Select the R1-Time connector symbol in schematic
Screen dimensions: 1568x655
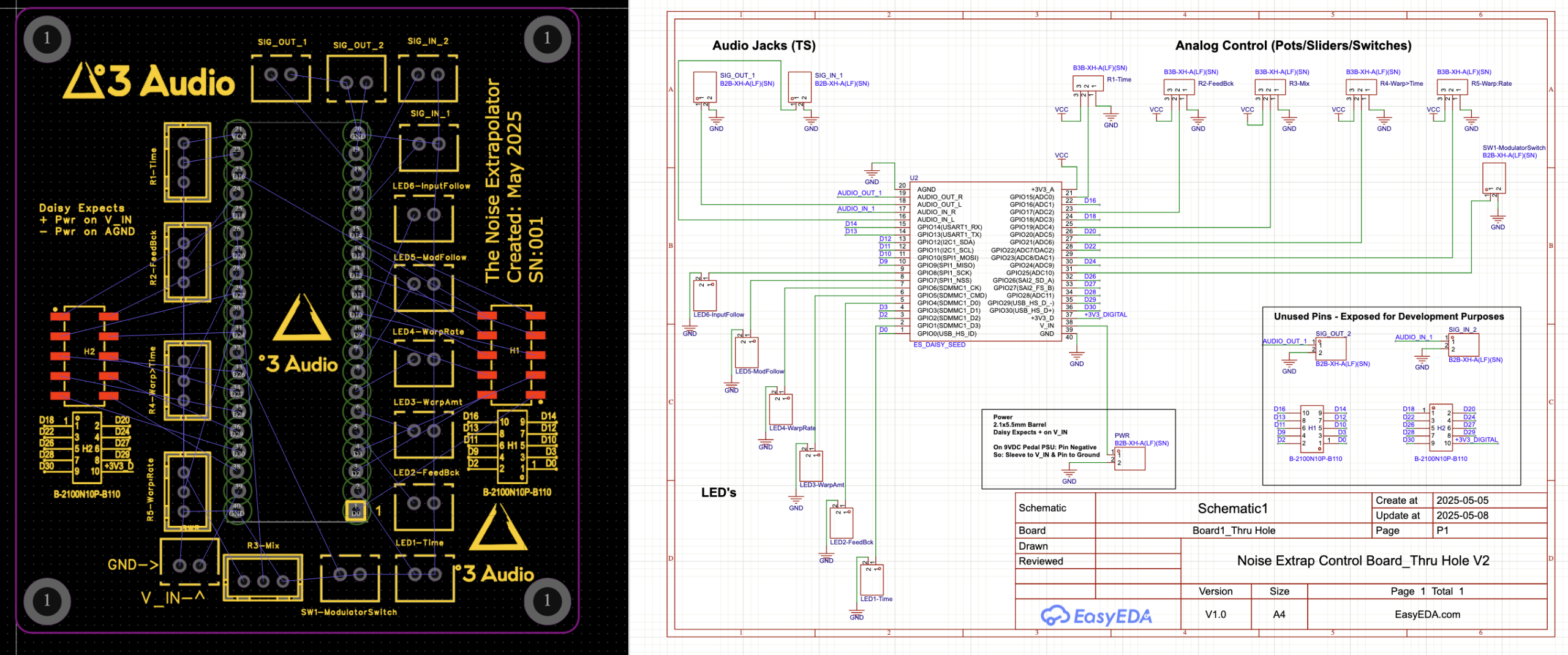click(x=1087, y=84)
